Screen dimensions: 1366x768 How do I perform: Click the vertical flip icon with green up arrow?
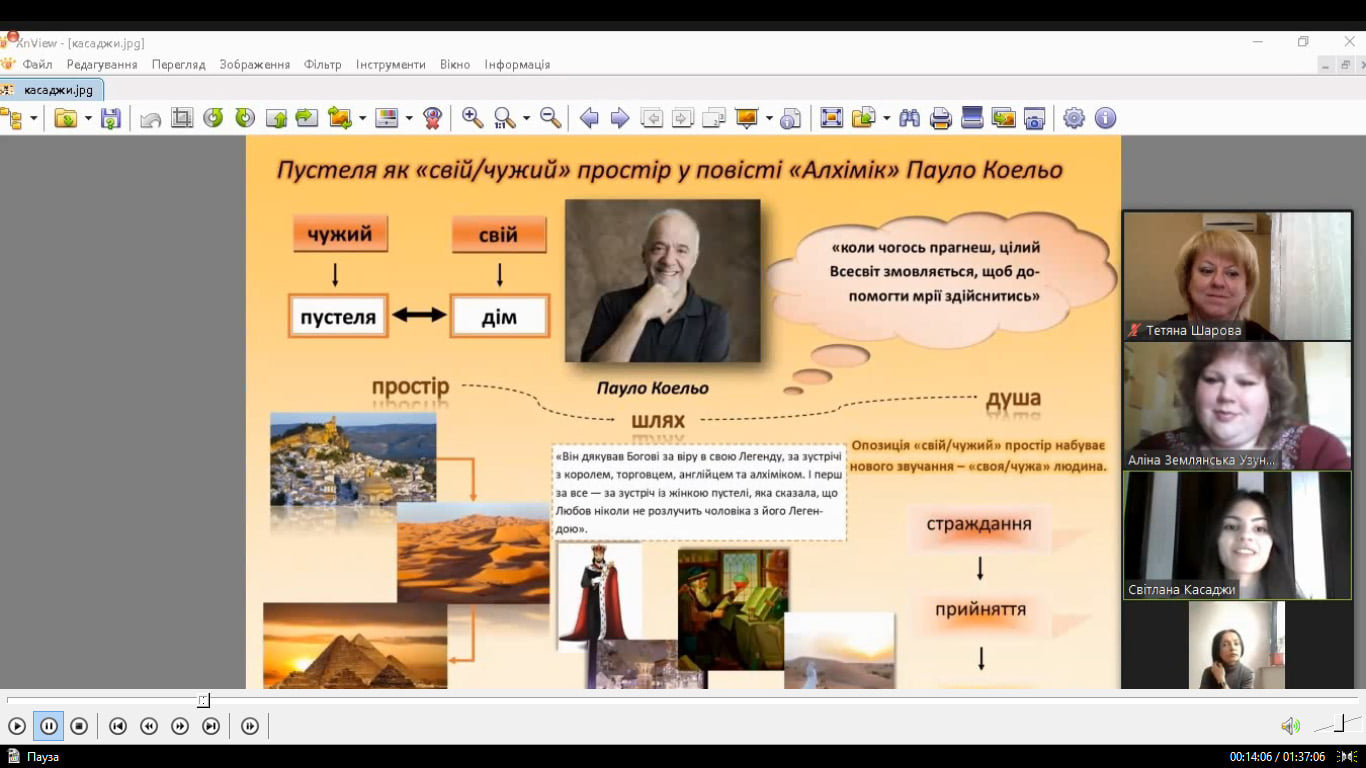(x=277, y=118)
